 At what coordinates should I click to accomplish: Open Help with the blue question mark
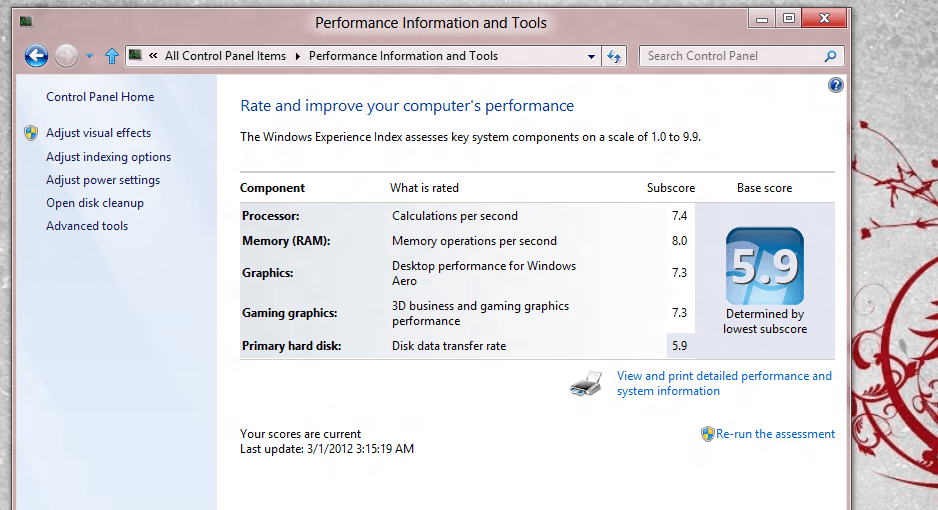[836, 85]
